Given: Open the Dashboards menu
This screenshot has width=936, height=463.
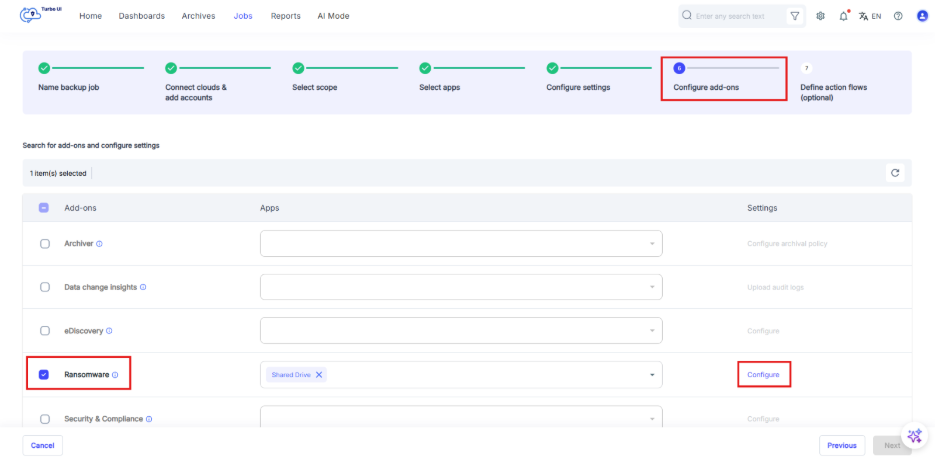Looking at the screenshot, I should point(142,16).
